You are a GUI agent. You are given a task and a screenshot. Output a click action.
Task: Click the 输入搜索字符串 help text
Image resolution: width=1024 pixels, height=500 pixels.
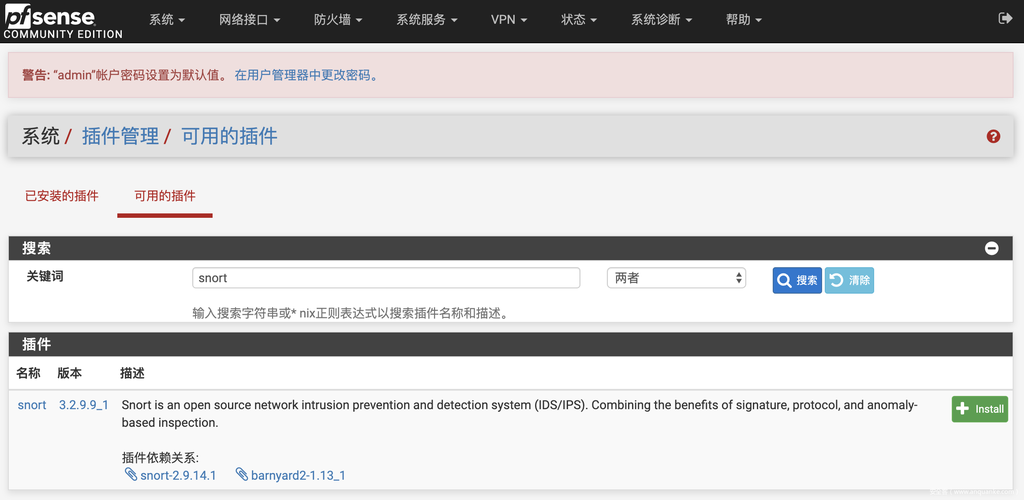coord(350,313)
